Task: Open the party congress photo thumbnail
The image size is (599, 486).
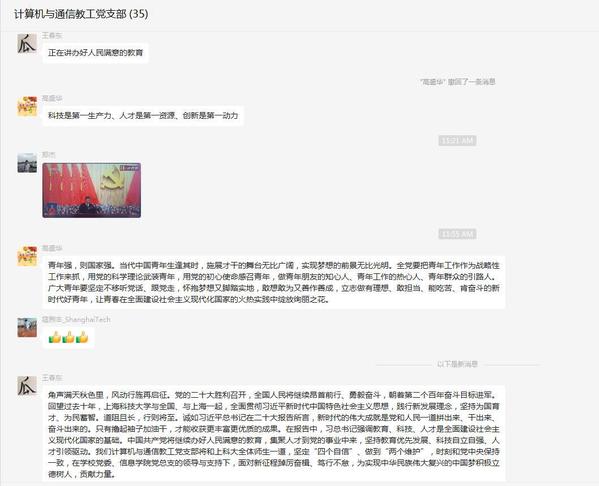Action: coord(92,190)
